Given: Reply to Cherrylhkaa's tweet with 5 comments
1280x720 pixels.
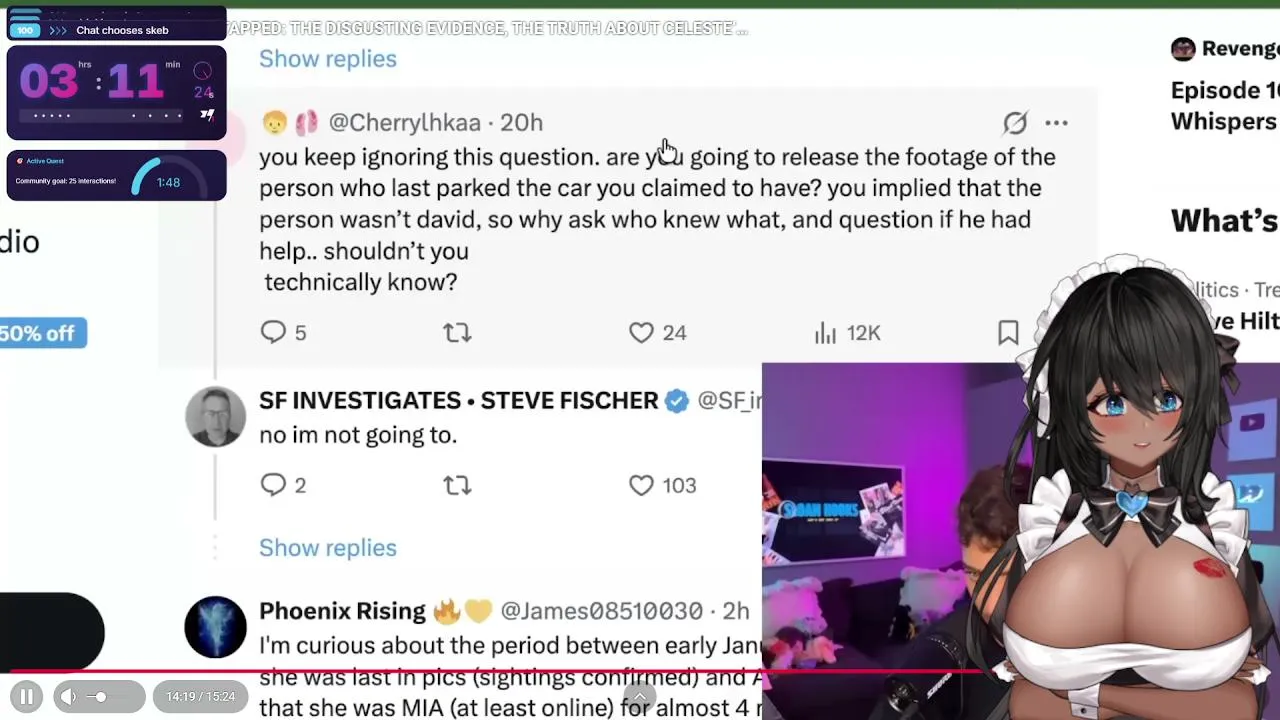Looking at the screenshot, I should click(x=273, y=332).
